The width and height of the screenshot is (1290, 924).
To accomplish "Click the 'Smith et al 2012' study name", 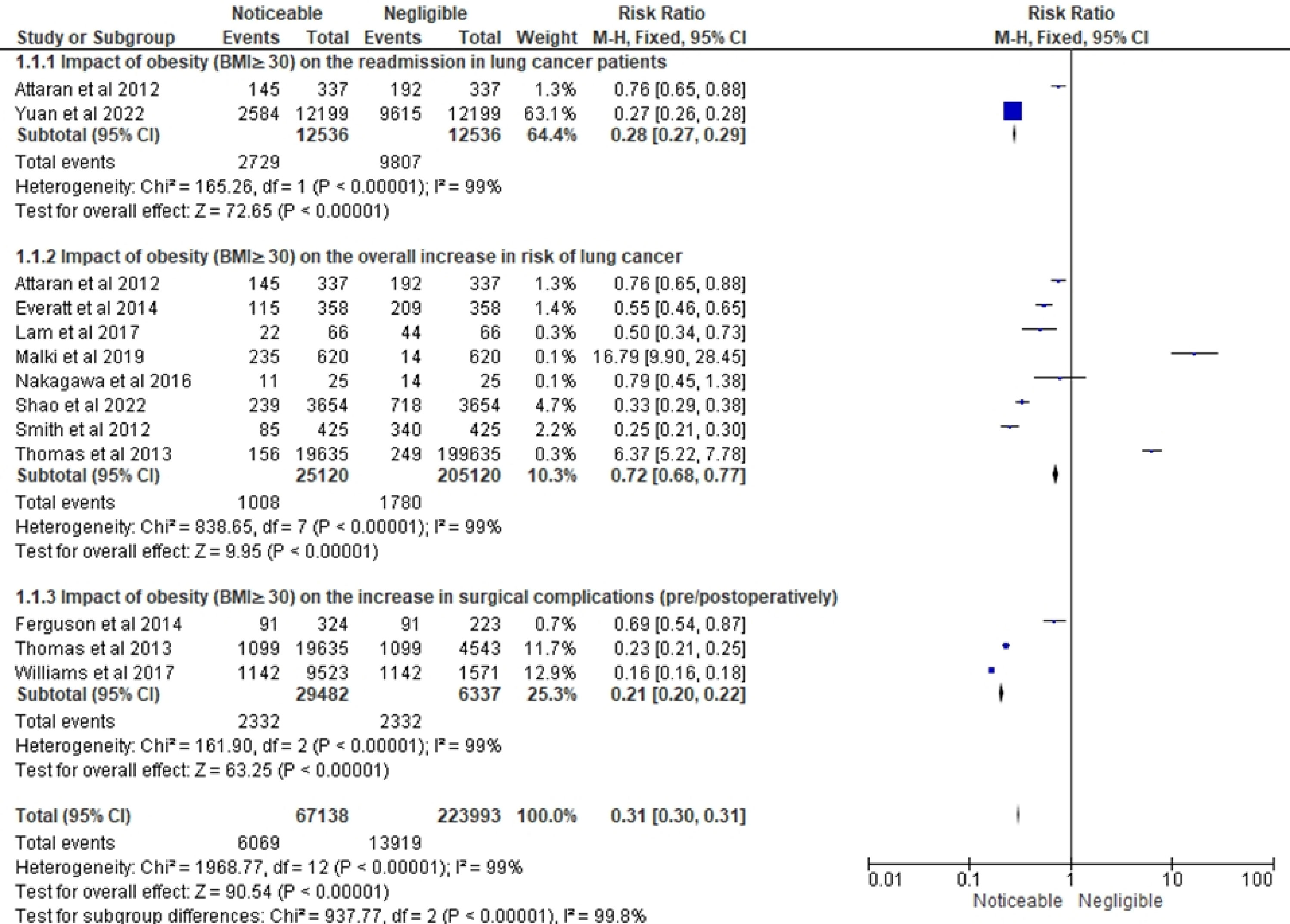I will [83, 429].
